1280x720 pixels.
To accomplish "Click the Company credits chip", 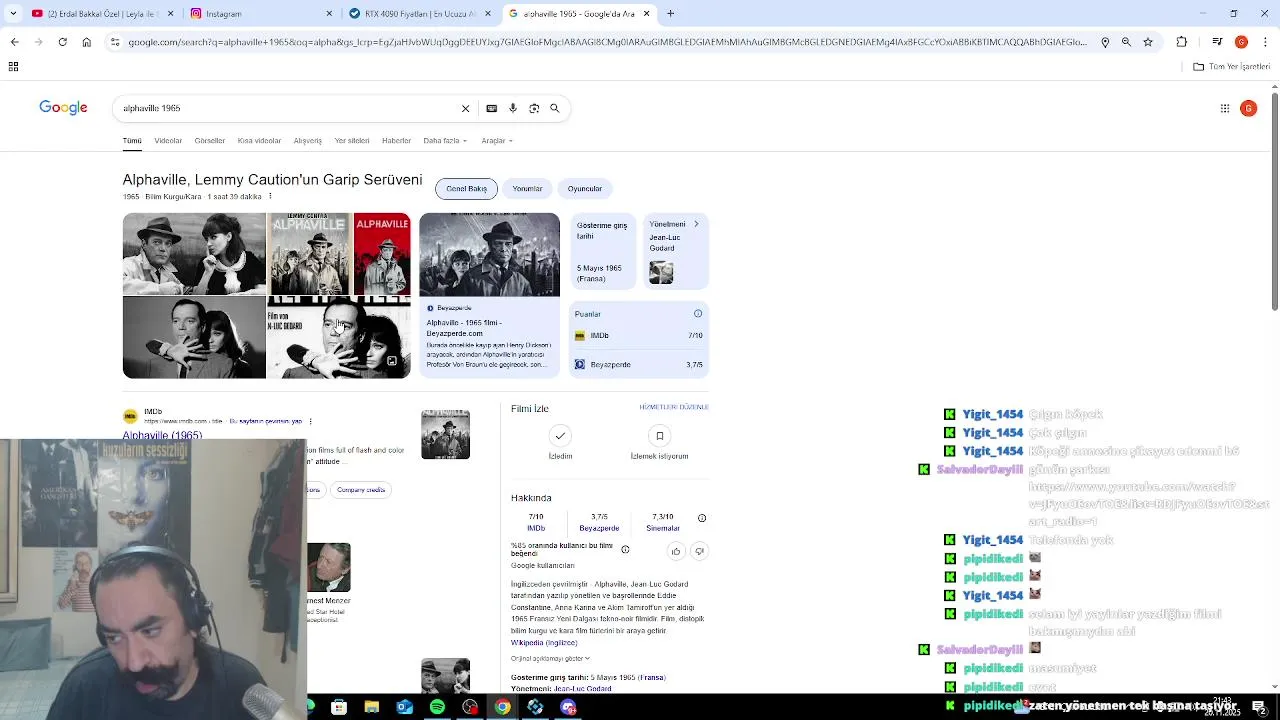I will pos(361,490).
